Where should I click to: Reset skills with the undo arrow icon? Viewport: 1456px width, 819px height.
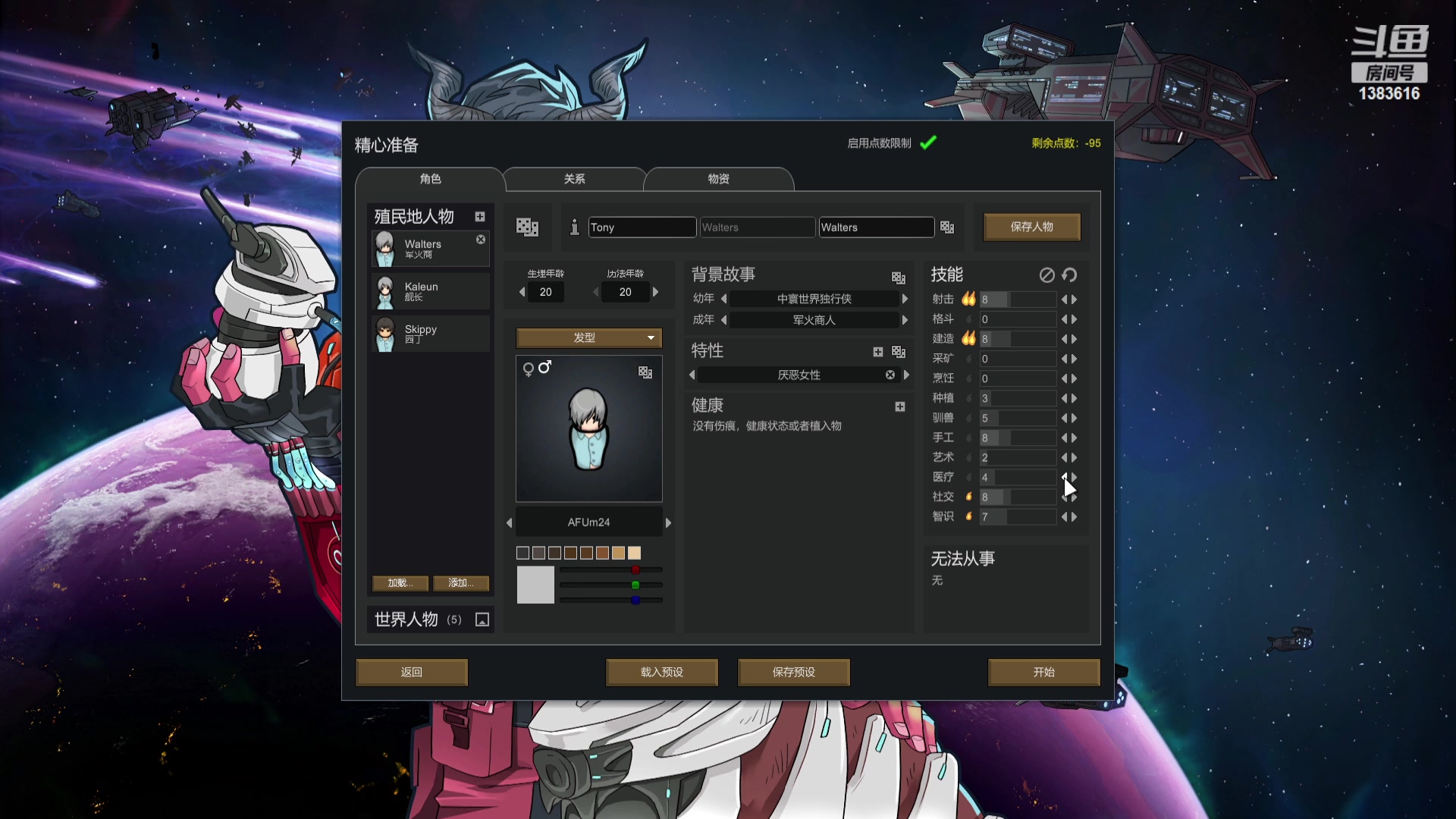(x=1069, y=275)
